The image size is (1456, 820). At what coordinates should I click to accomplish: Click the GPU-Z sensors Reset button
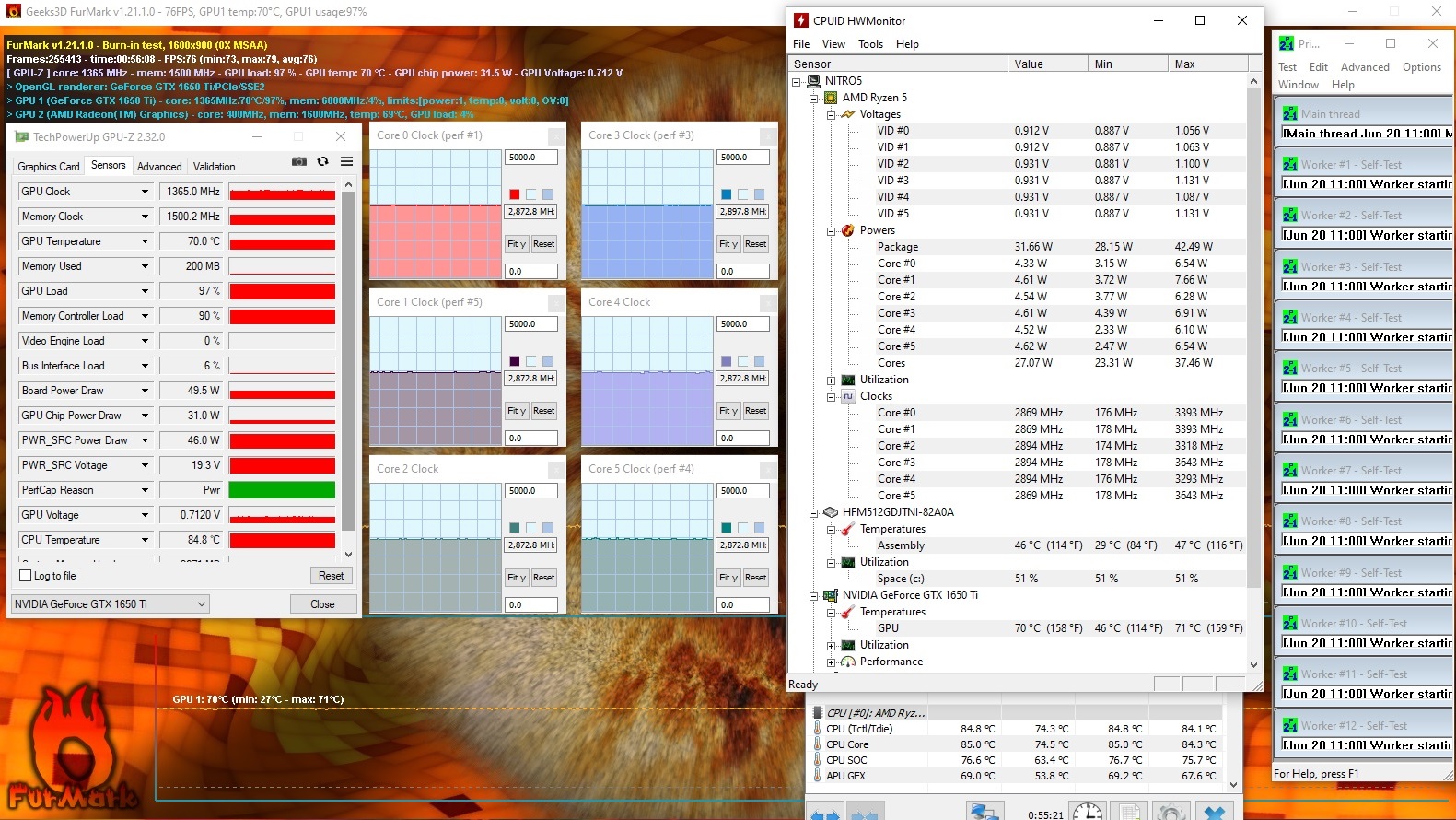click(331, 576)
